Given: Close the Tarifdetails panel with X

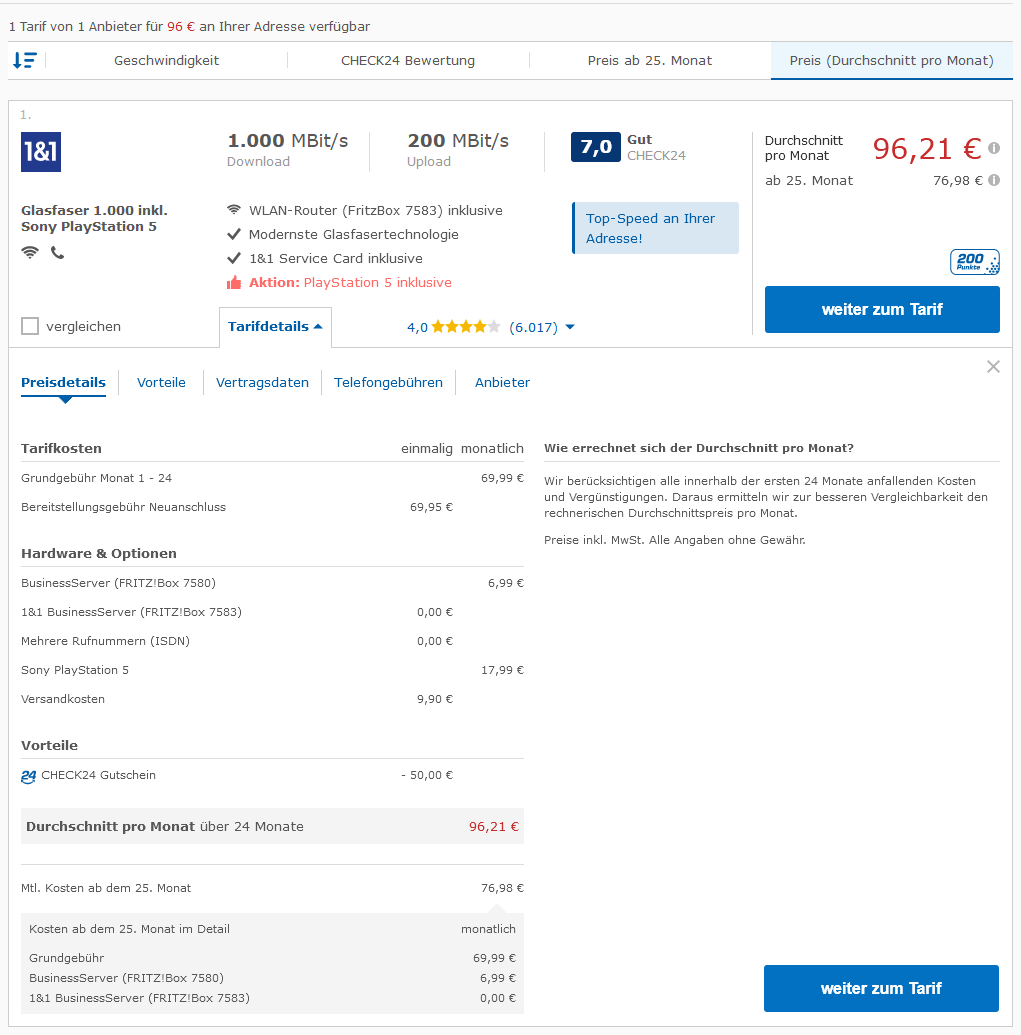Looking at the screenshot, I should pyautogui.click(x=993, y=367).
